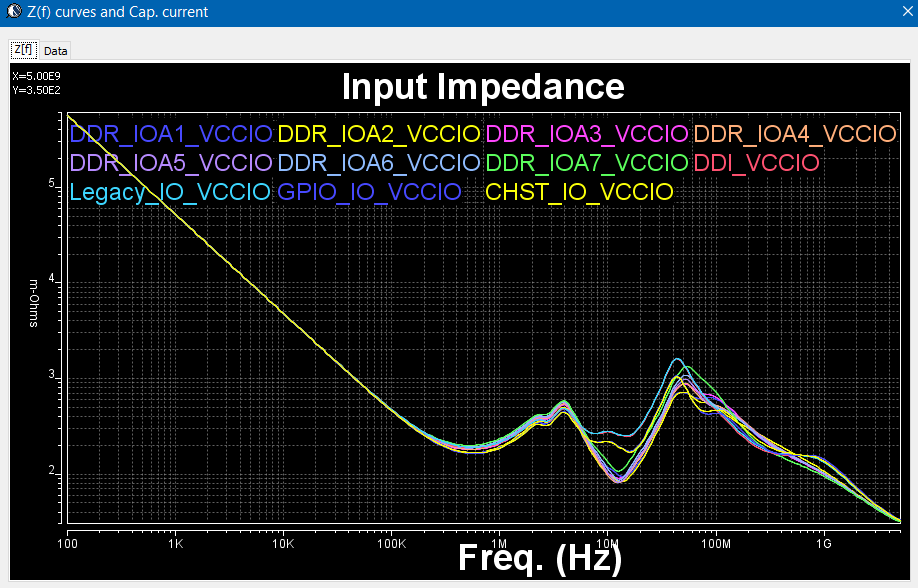This screenshot has width=918, height=588.
Task: Click the DDR_IOA4_VCCIO legend entry
Action: tap(794, 134)
